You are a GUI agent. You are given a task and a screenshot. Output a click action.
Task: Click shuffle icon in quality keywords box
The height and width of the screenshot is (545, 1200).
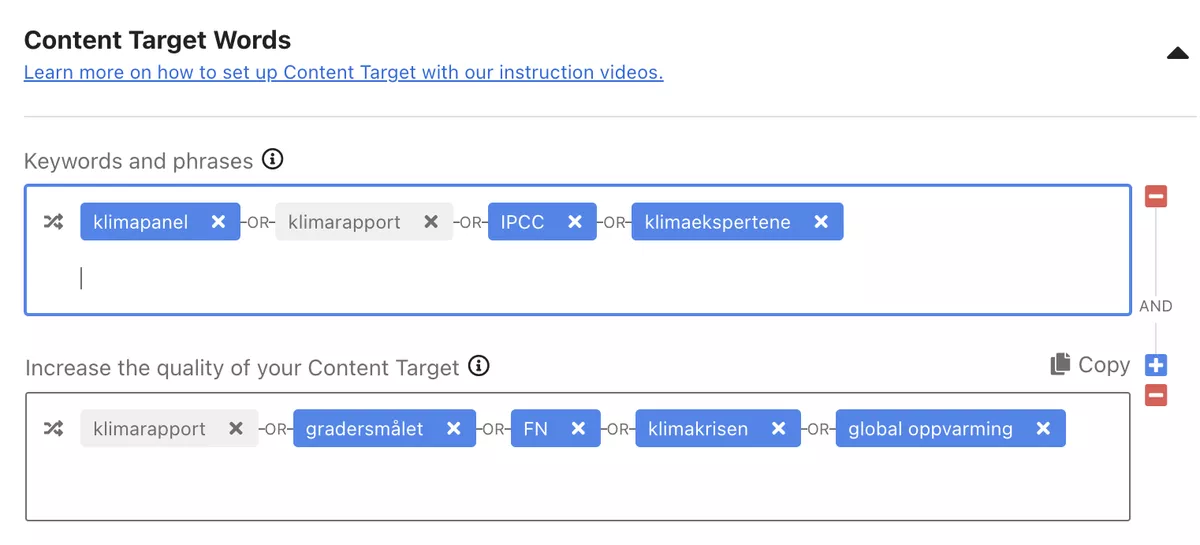53,429
